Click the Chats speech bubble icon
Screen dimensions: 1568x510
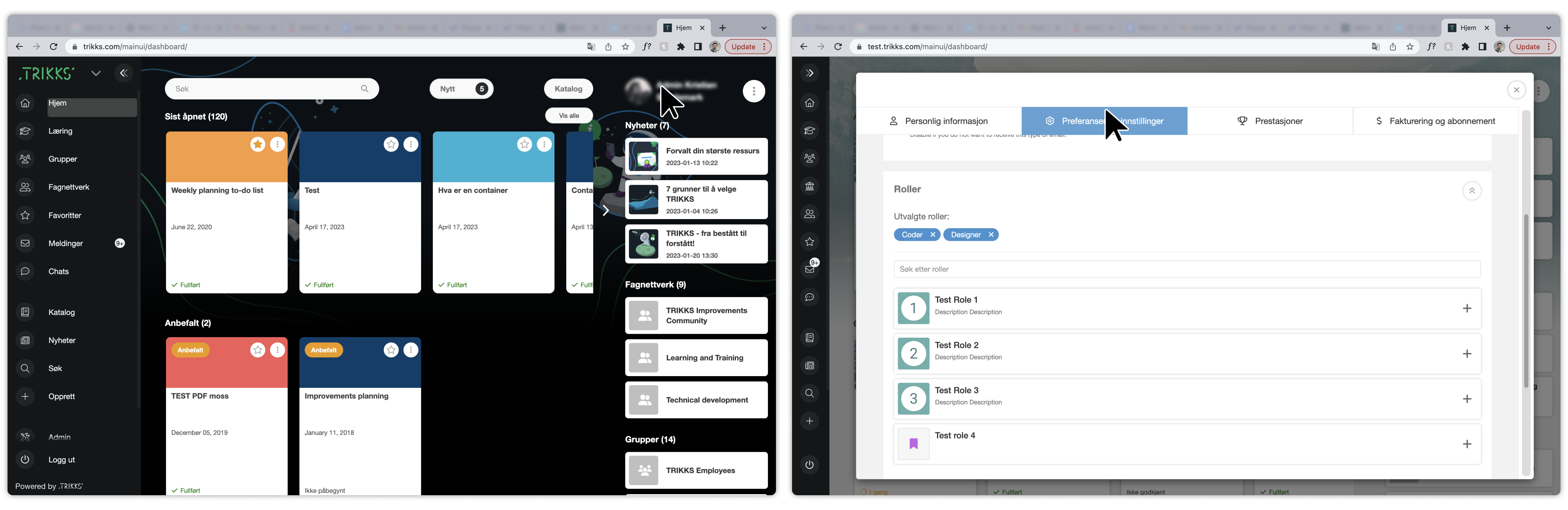pyautogui.click(x=25, y=271)
